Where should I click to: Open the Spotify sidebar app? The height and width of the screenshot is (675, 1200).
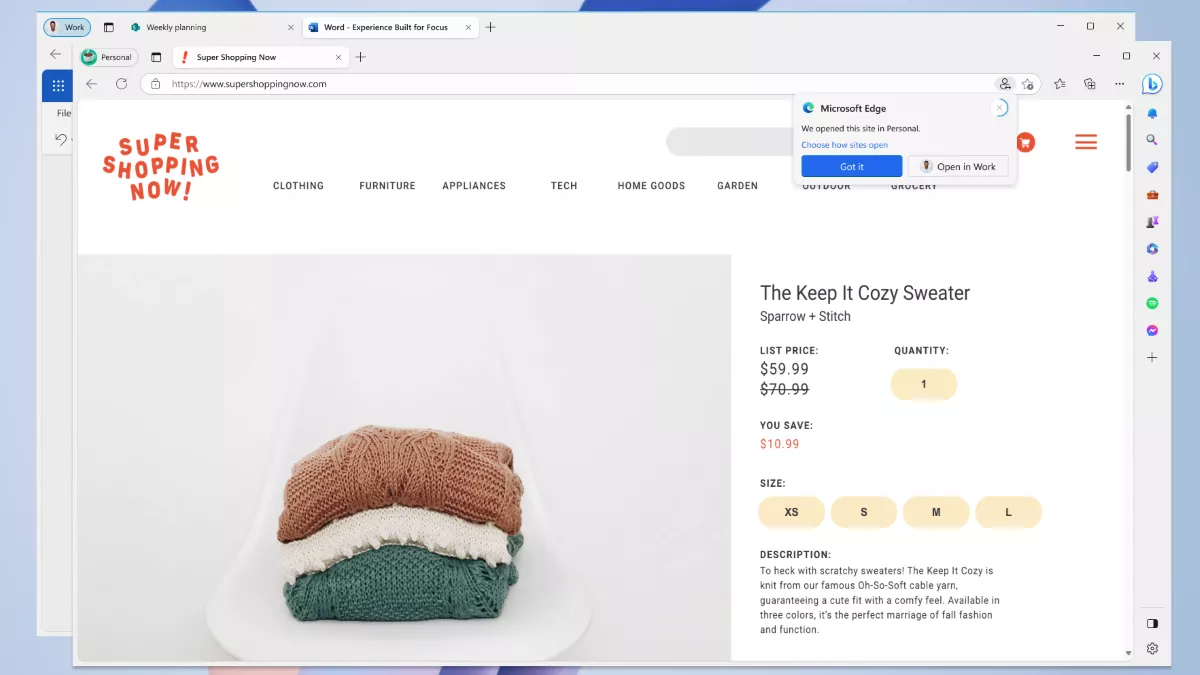[1152, 303]
